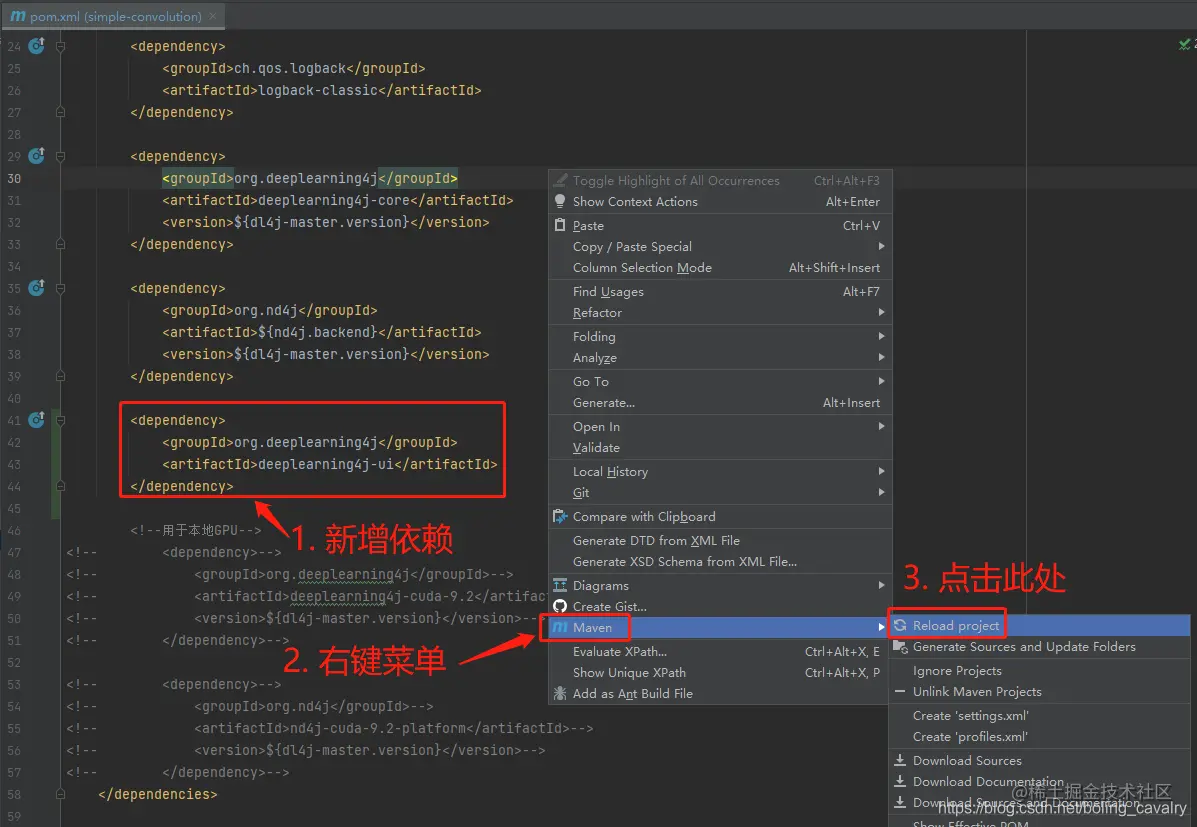Screen dimensions: 1197x827
Task: Collapse the fold marker on line 35
Action: coord(60,289)
